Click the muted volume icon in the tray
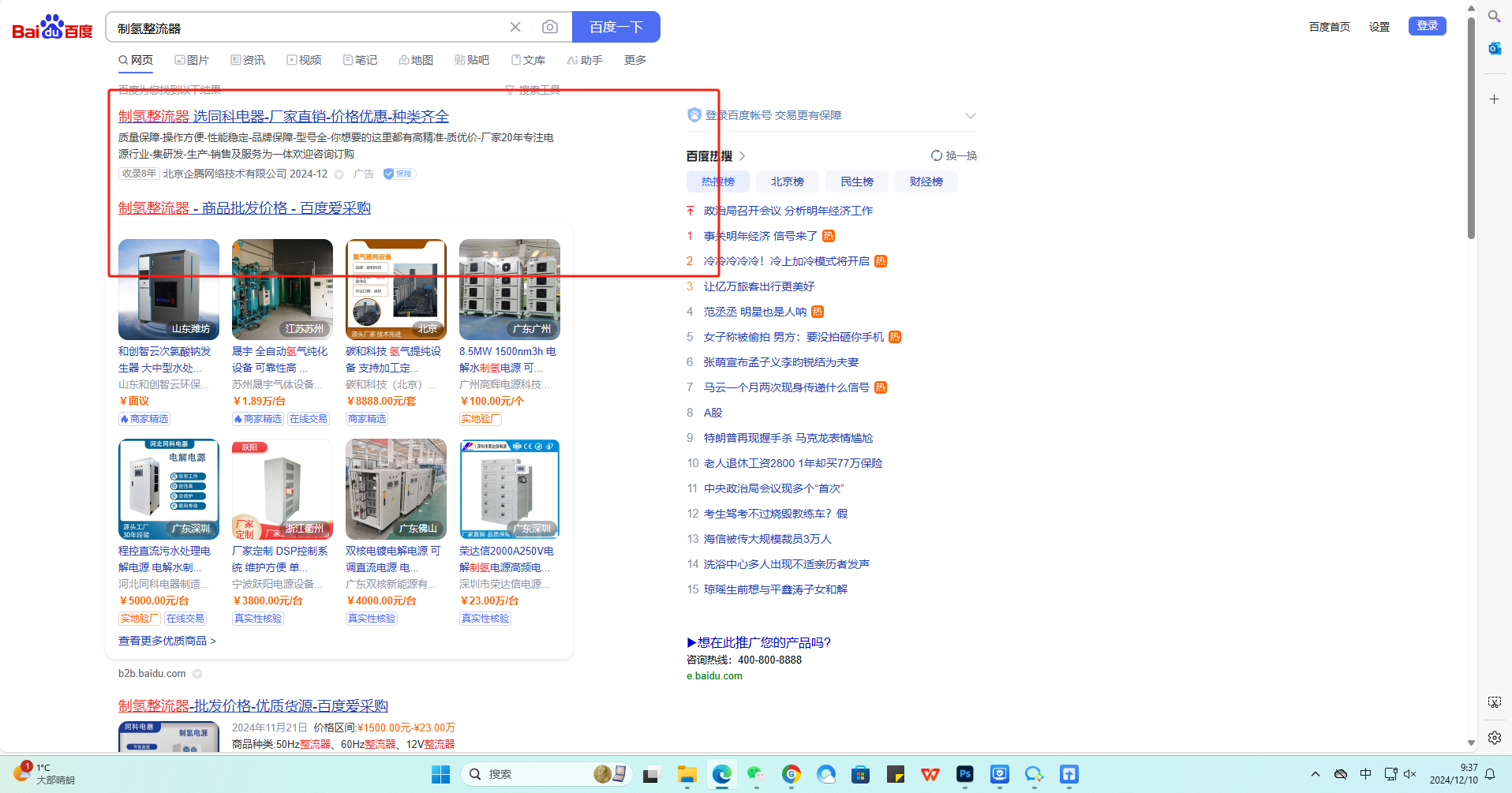This screenshot has height=793, width=1512. [x=1410, y=774]
